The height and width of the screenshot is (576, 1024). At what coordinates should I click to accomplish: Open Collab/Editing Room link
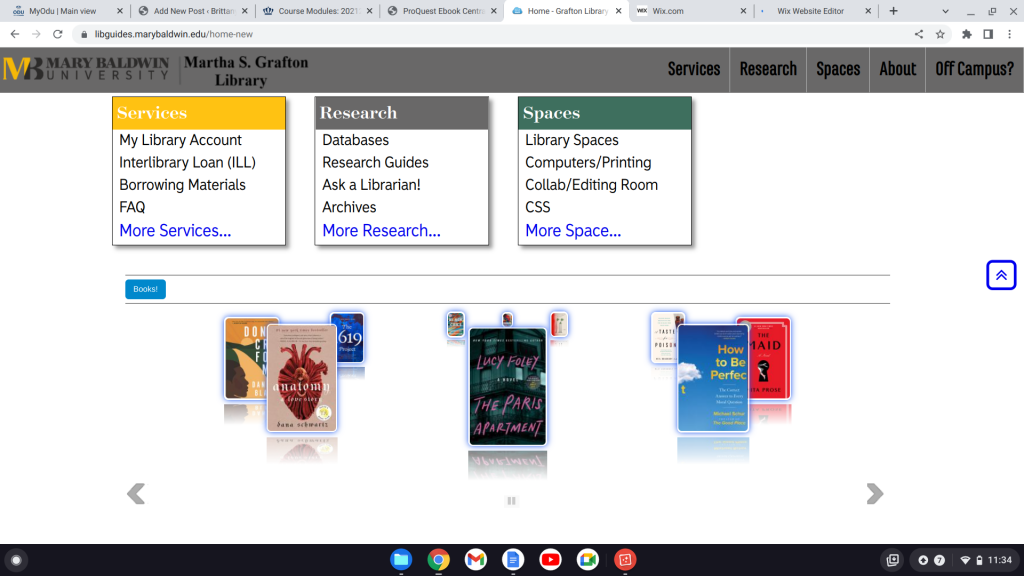point(591,185)
